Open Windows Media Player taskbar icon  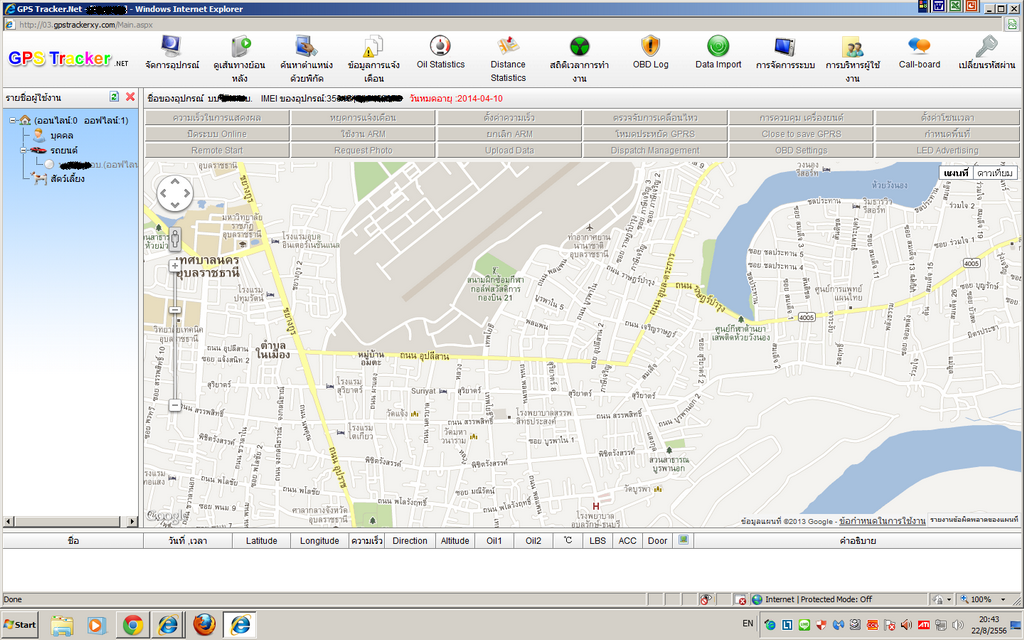pos(95,625)
